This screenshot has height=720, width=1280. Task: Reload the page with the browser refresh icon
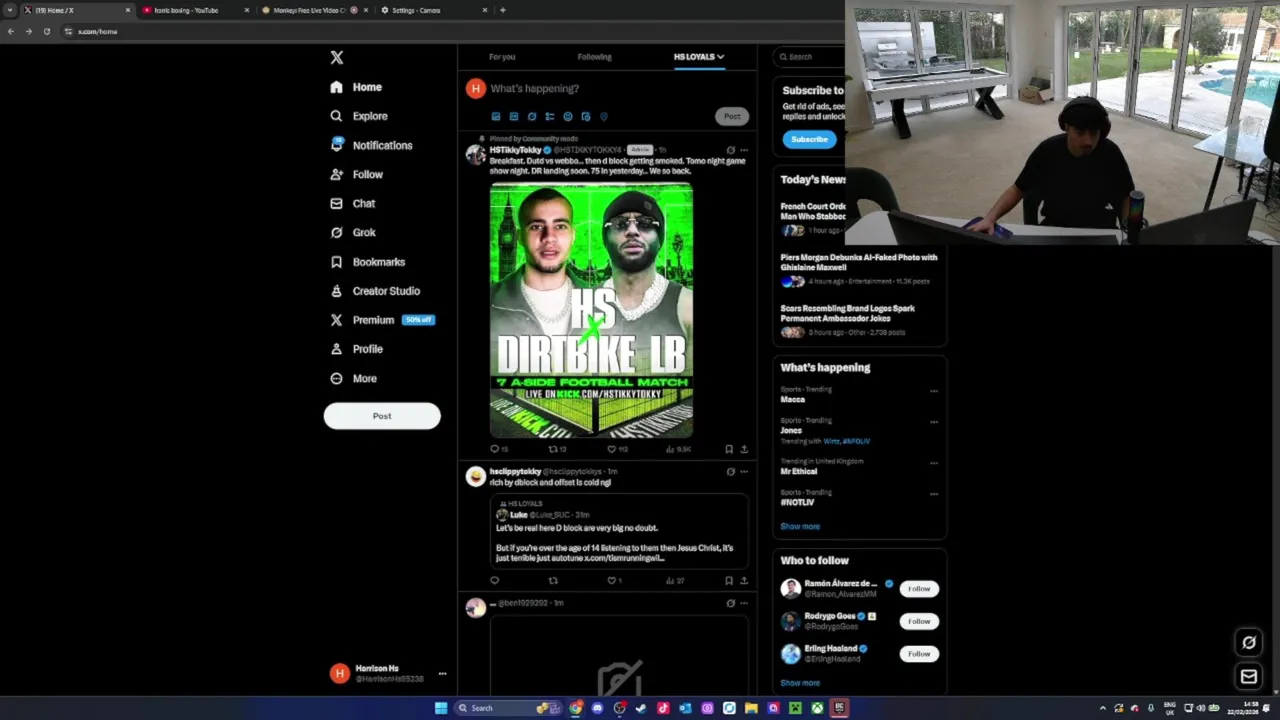tap(46, 31)
